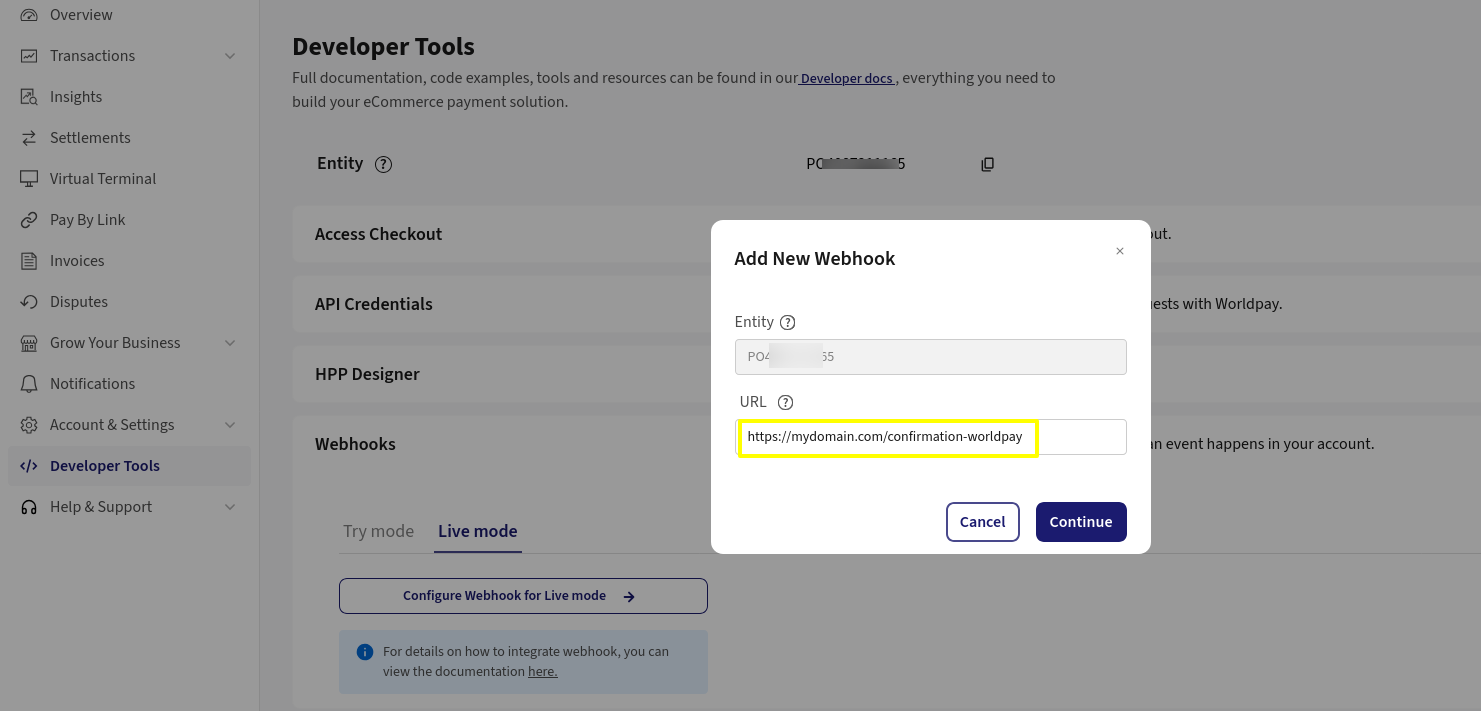The image size is (1481, 711).
Task: Open the Settlements section
Action: point(90,137)
